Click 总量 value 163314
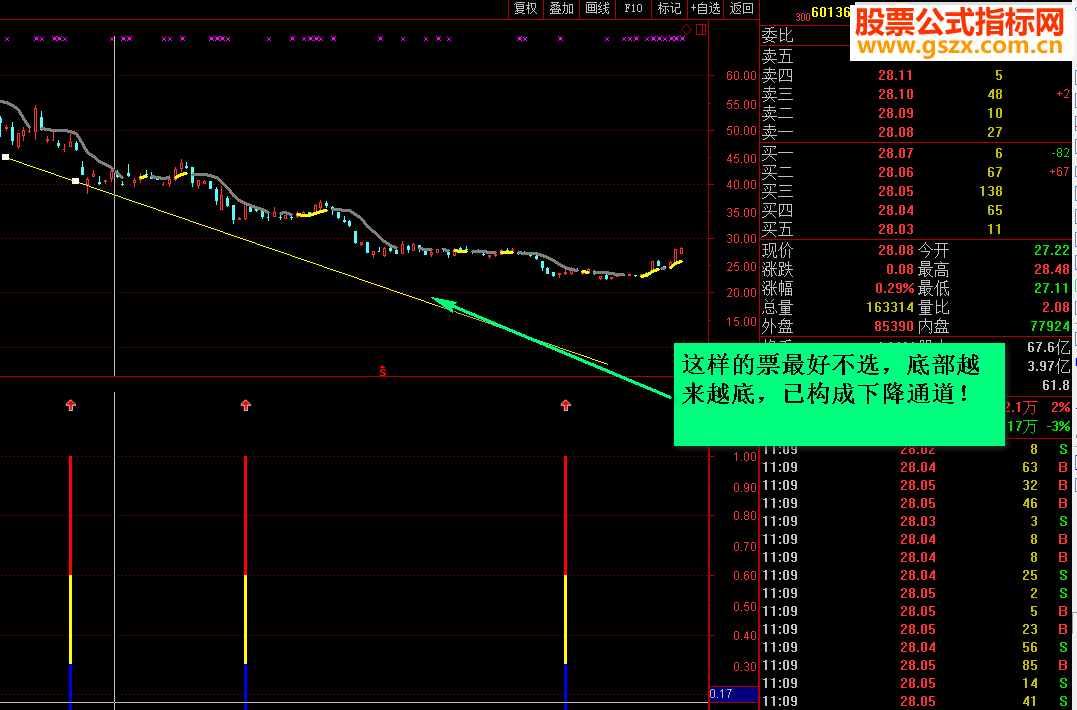The width and height of the screenshot is (1077, 710). pos(889,307)
